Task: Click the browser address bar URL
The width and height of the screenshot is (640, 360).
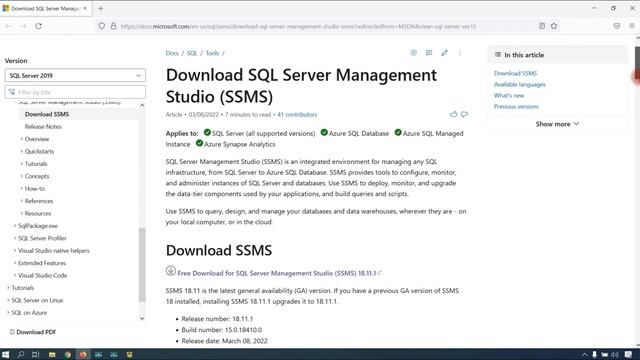Action: 298,26
